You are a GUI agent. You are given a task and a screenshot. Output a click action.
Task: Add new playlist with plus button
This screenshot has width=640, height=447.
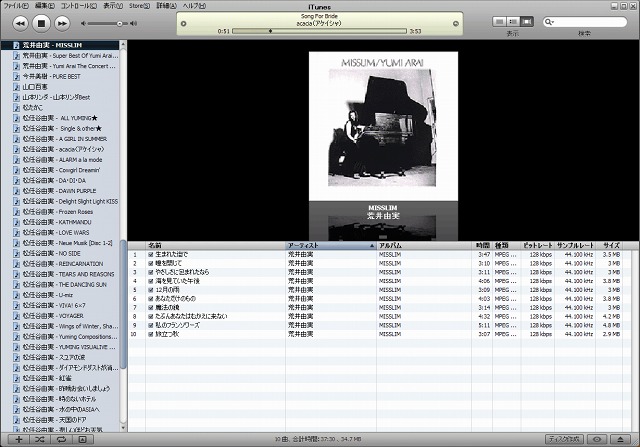click(19, 439)
